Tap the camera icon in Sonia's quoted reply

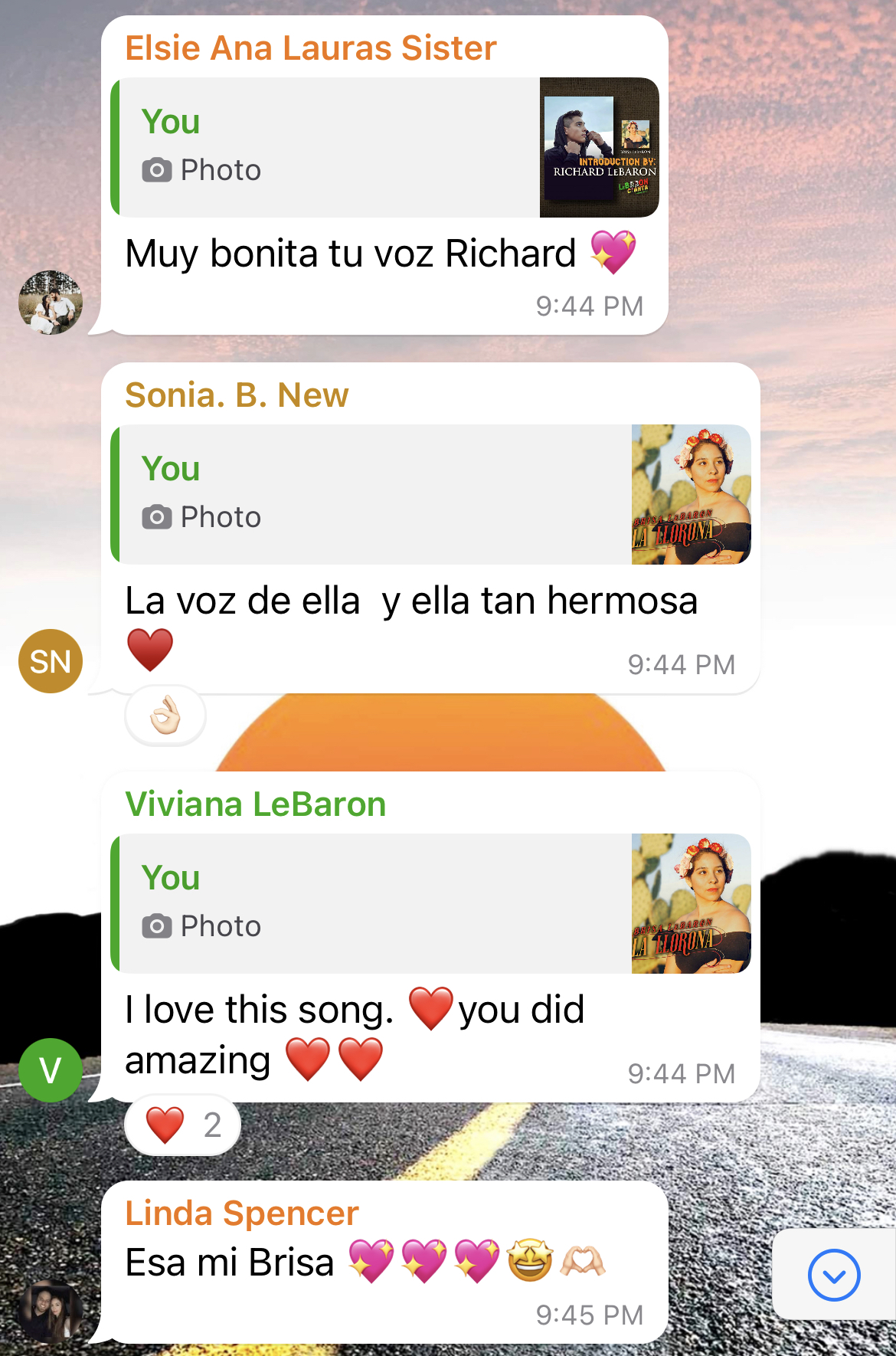[x=157, y=517]
